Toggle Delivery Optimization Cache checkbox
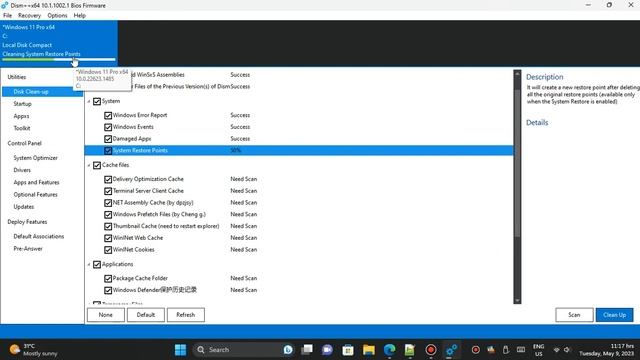This screenshot has width=640, height=360. pos(108,179)
